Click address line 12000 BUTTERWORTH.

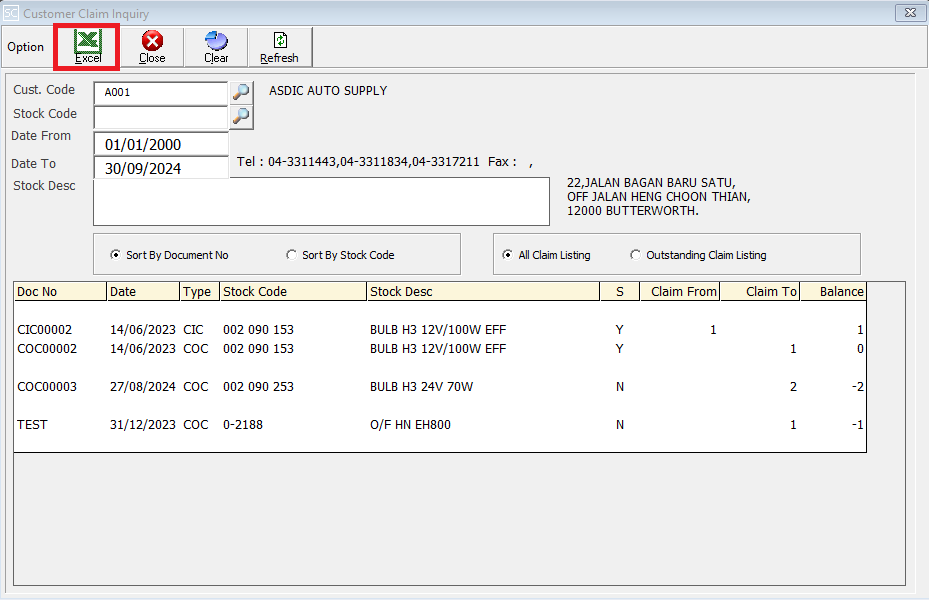coord(633,211)
